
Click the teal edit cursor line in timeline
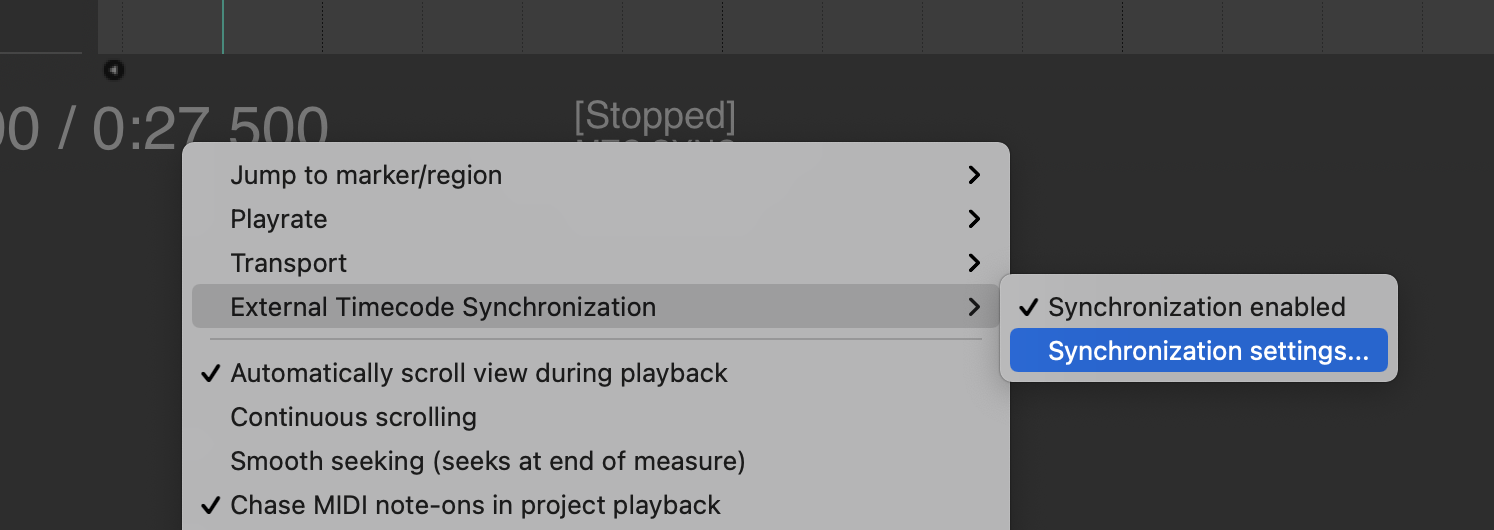[x=222, y=27]
